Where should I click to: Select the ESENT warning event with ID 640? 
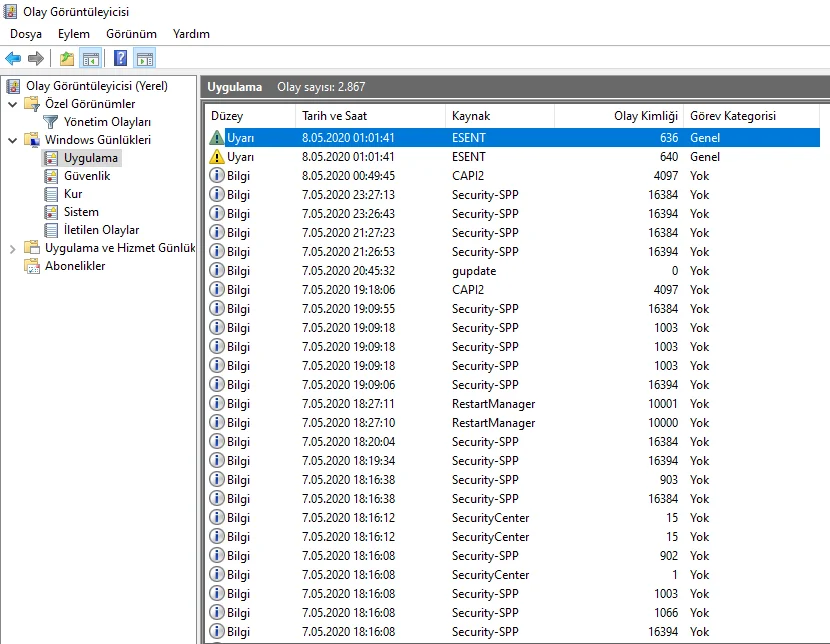click(468, 157)
